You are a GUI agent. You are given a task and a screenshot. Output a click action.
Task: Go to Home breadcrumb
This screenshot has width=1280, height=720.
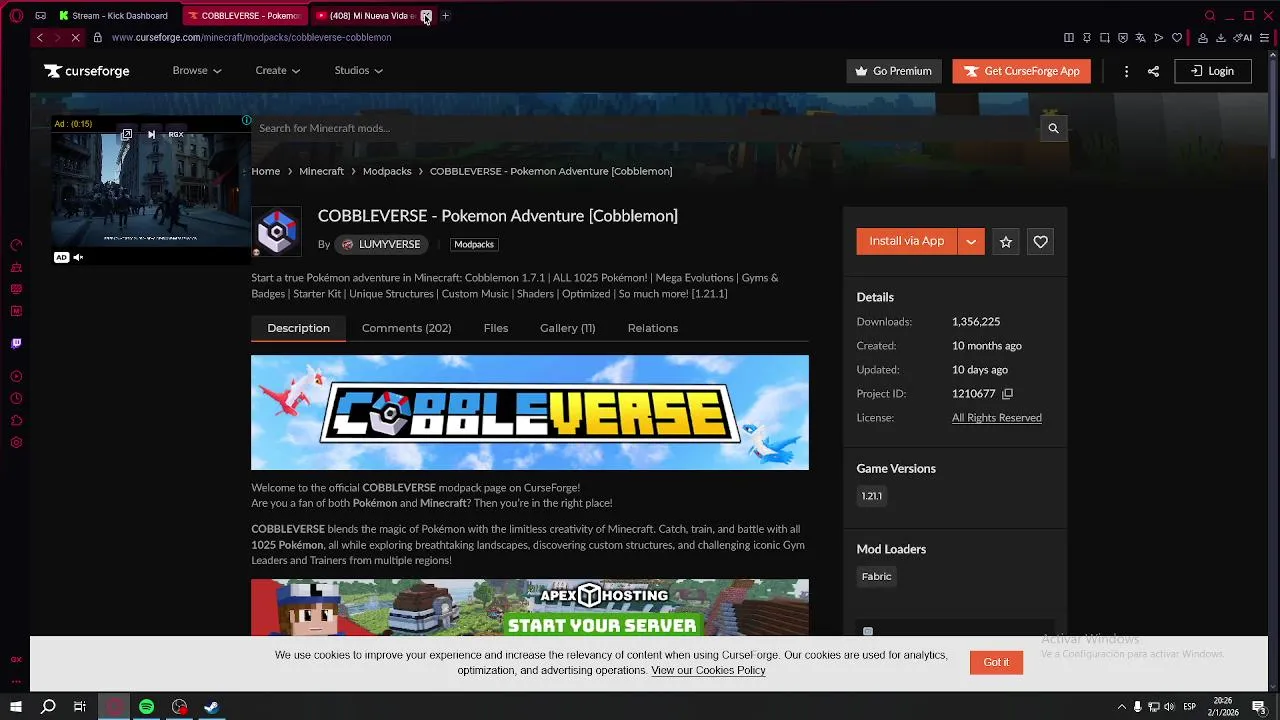pos(266,171)
